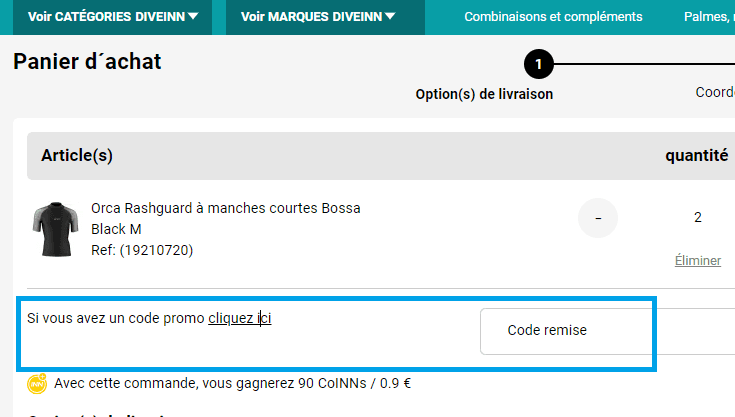Click the Black M variant text

pos(116,229)
